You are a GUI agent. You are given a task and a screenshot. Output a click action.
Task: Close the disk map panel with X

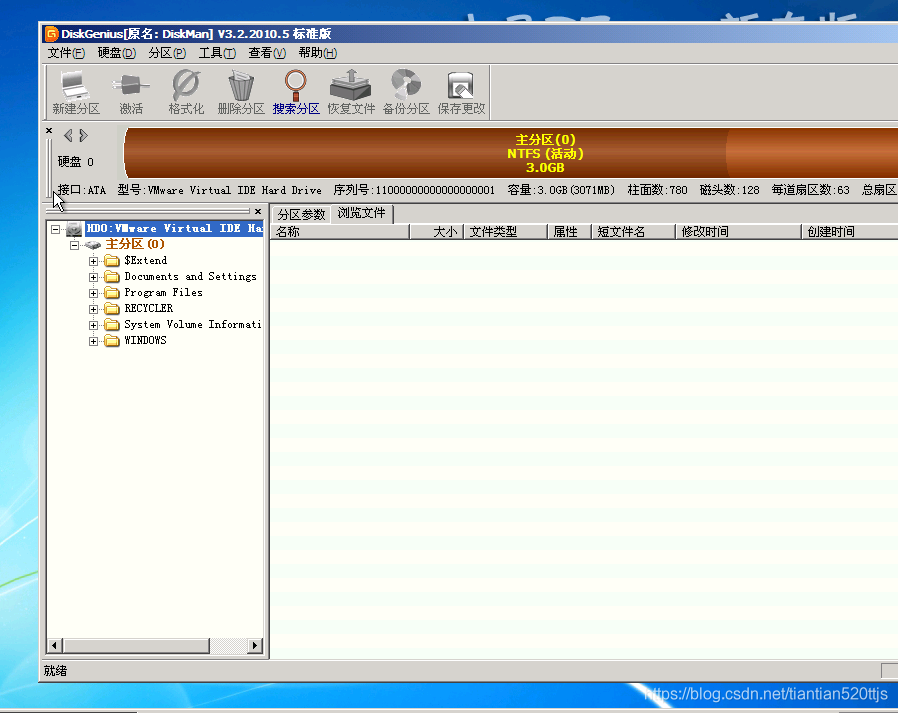tap(49, 131)
